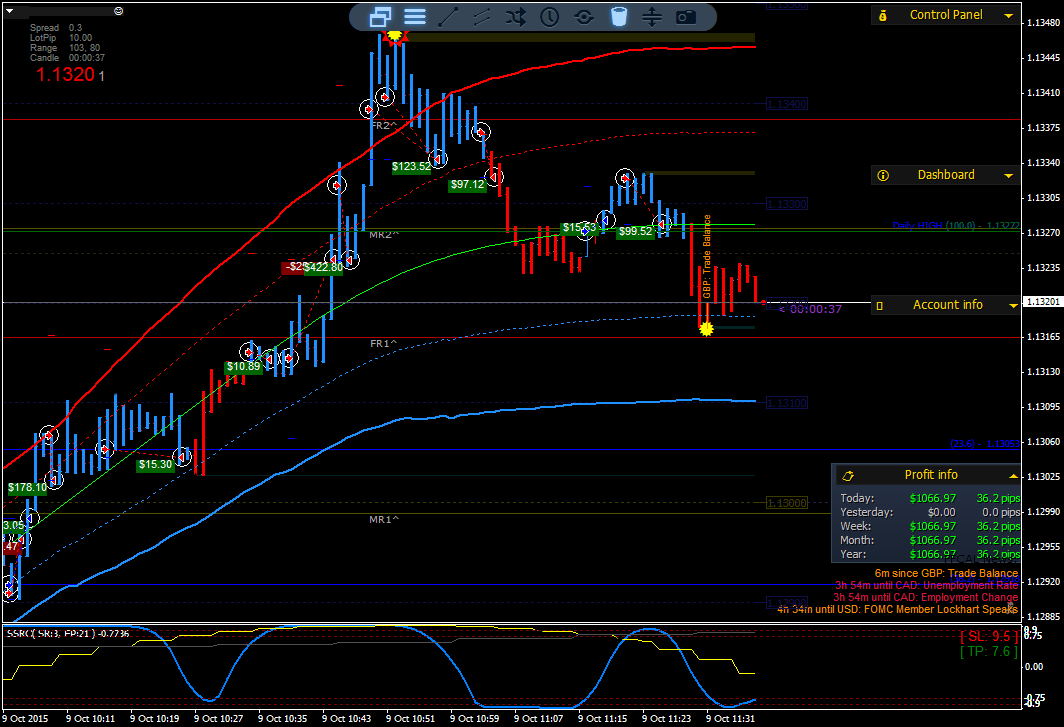1064x727 pixels.
Task: Expand the Account info dropdown arrow
Action: [x=1013, y=306]
